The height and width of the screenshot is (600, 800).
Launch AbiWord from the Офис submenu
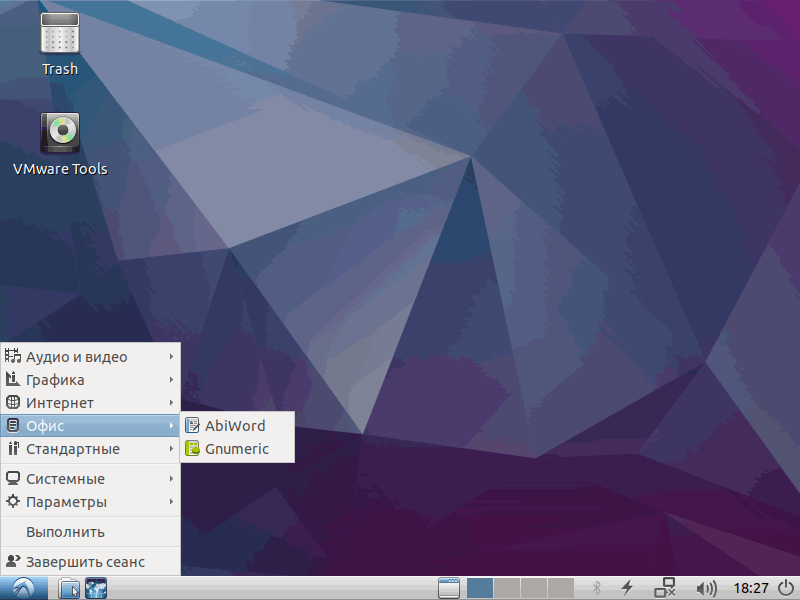click(x=235, y=426)
